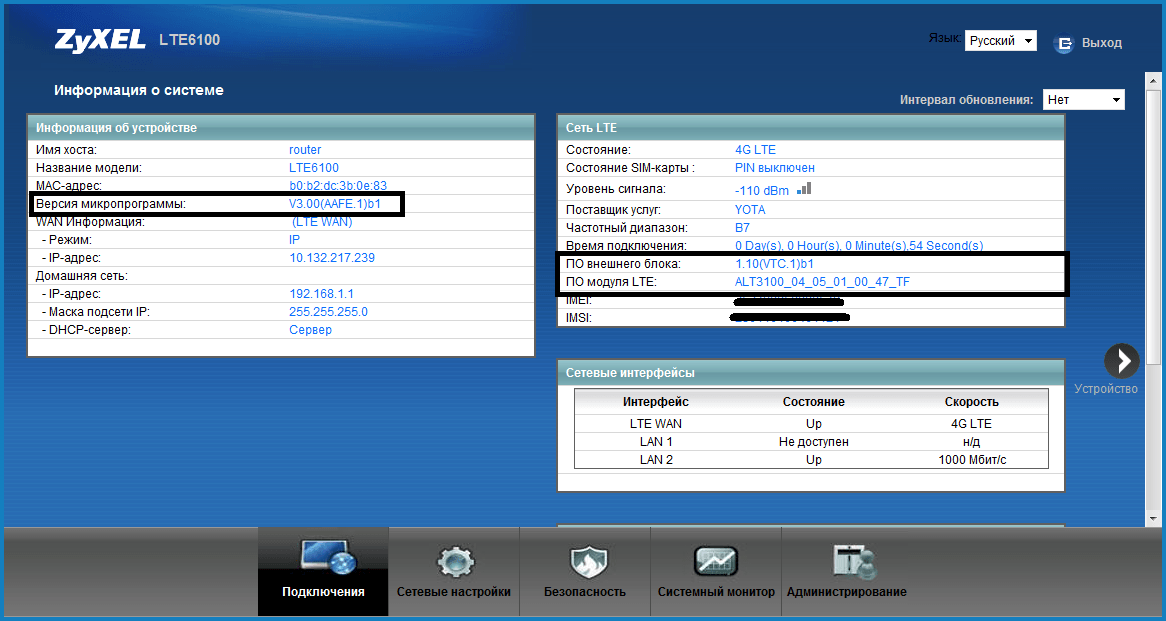1166x621 pixels.
Task: Click the ZyXEL logo
Action: pyautogui.click(x=101, y=40)
